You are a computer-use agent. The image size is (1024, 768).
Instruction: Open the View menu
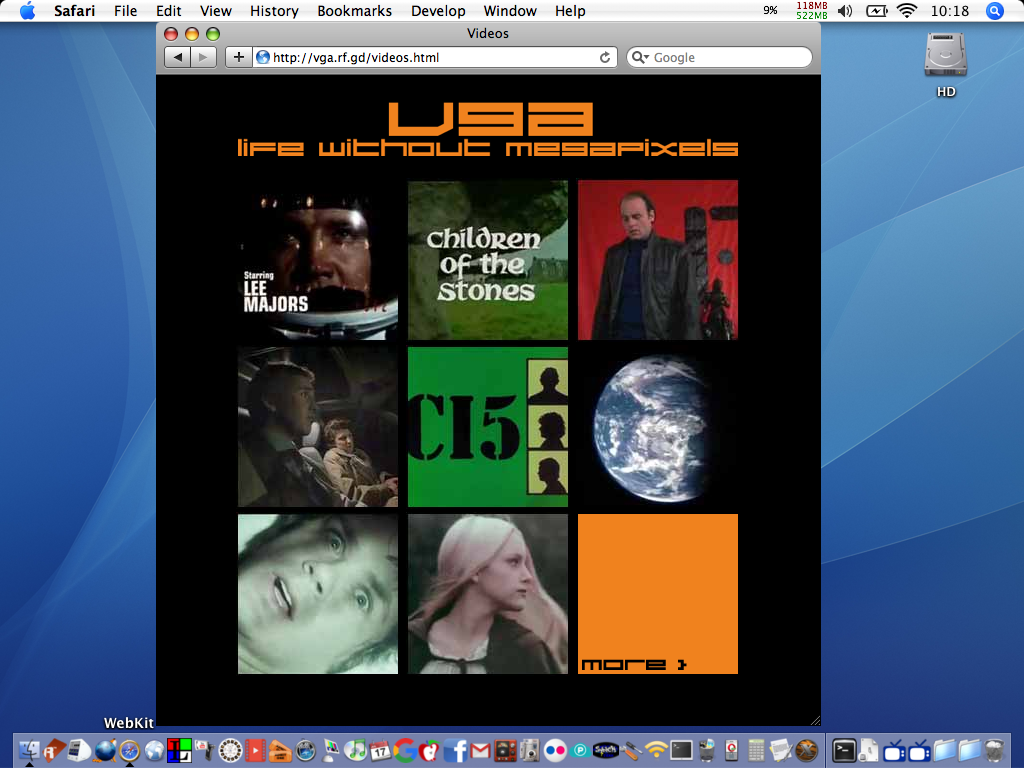click(216, 11)
